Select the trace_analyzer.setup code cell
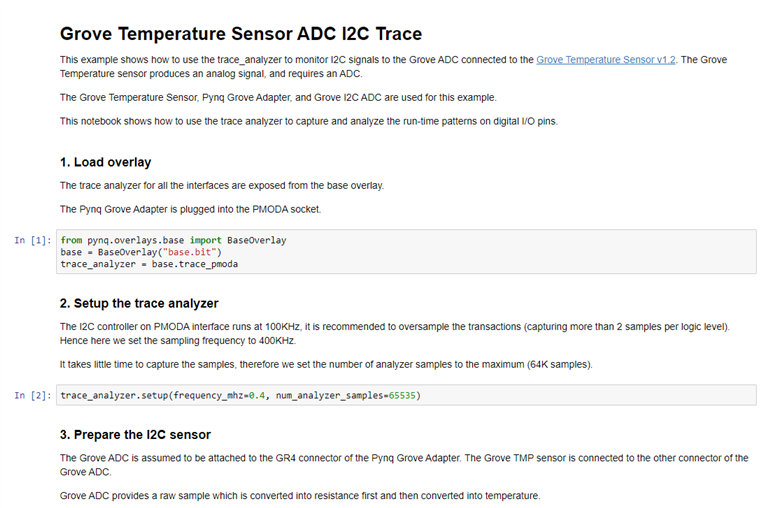The image size is (765, 508). pyautogui.click(x=406, y=395)
